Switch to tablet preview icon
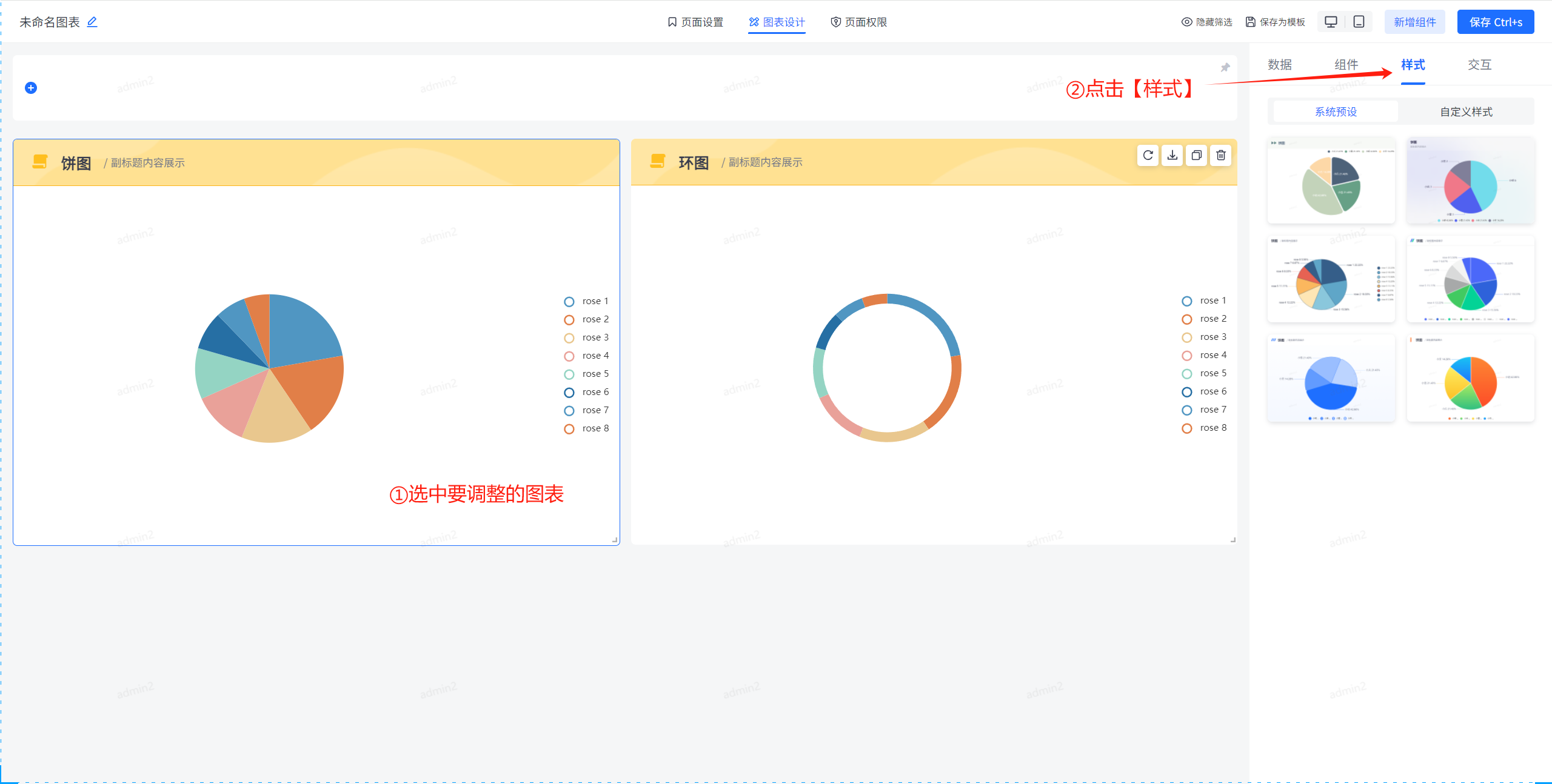Viewport: 1552px width, 784px height. pyautogui.click(x=1359, y=22)
